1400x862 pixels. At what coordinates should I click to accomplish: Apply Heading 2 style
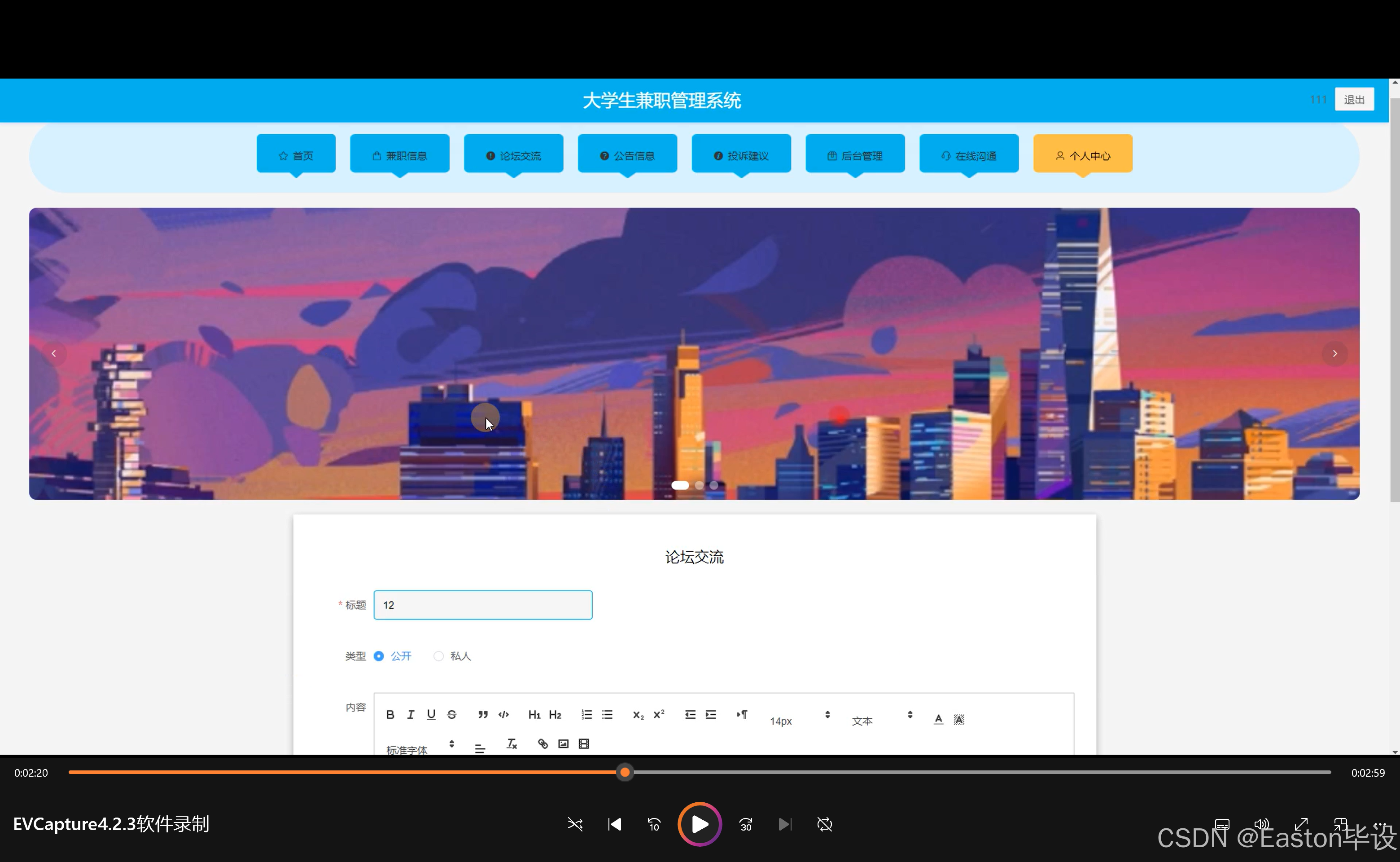coord(555,714)
